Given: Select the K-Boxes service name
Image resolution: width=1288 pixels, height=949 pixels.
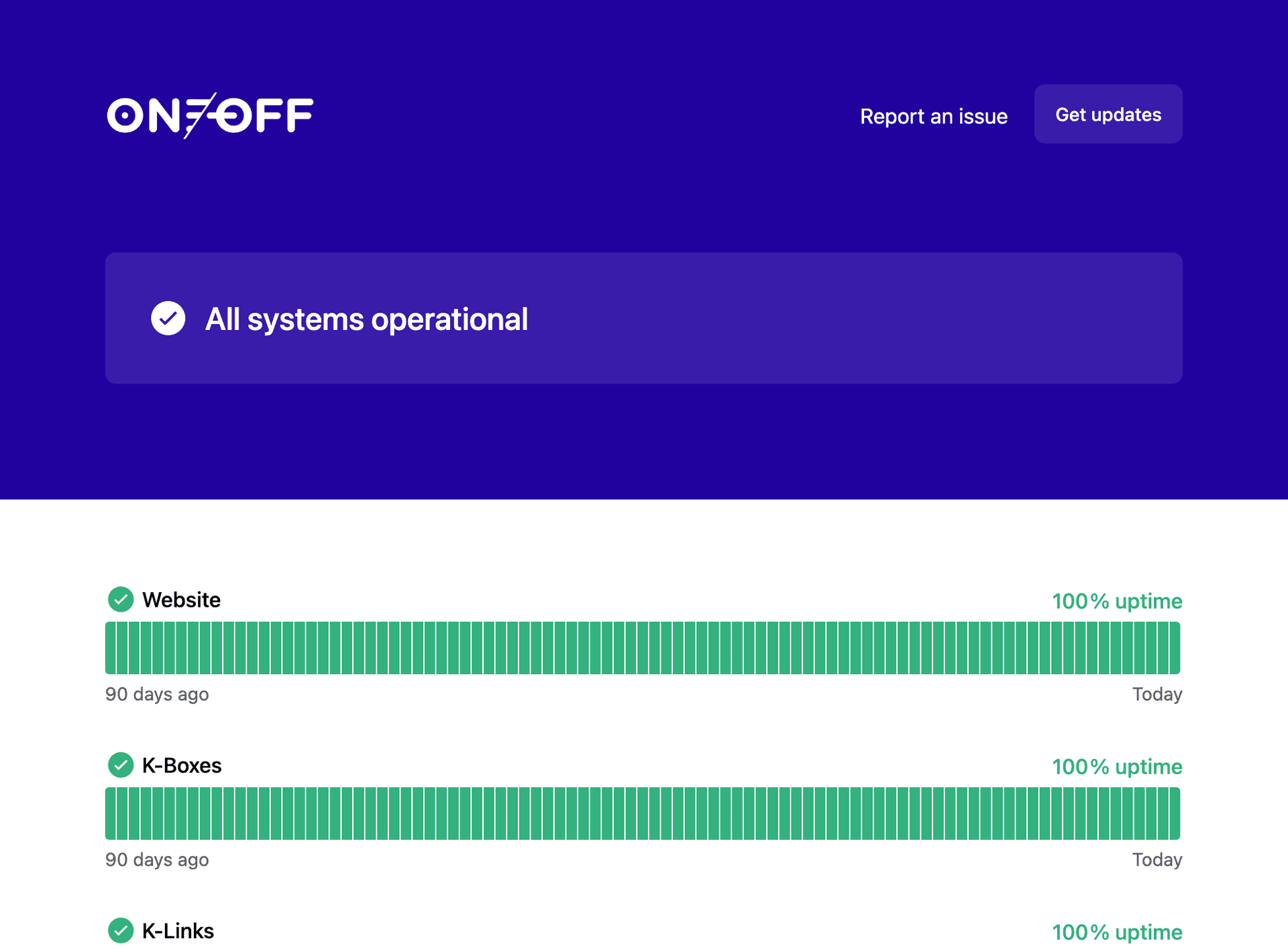Looking at the screenshot, I should [x=182, y=765].
